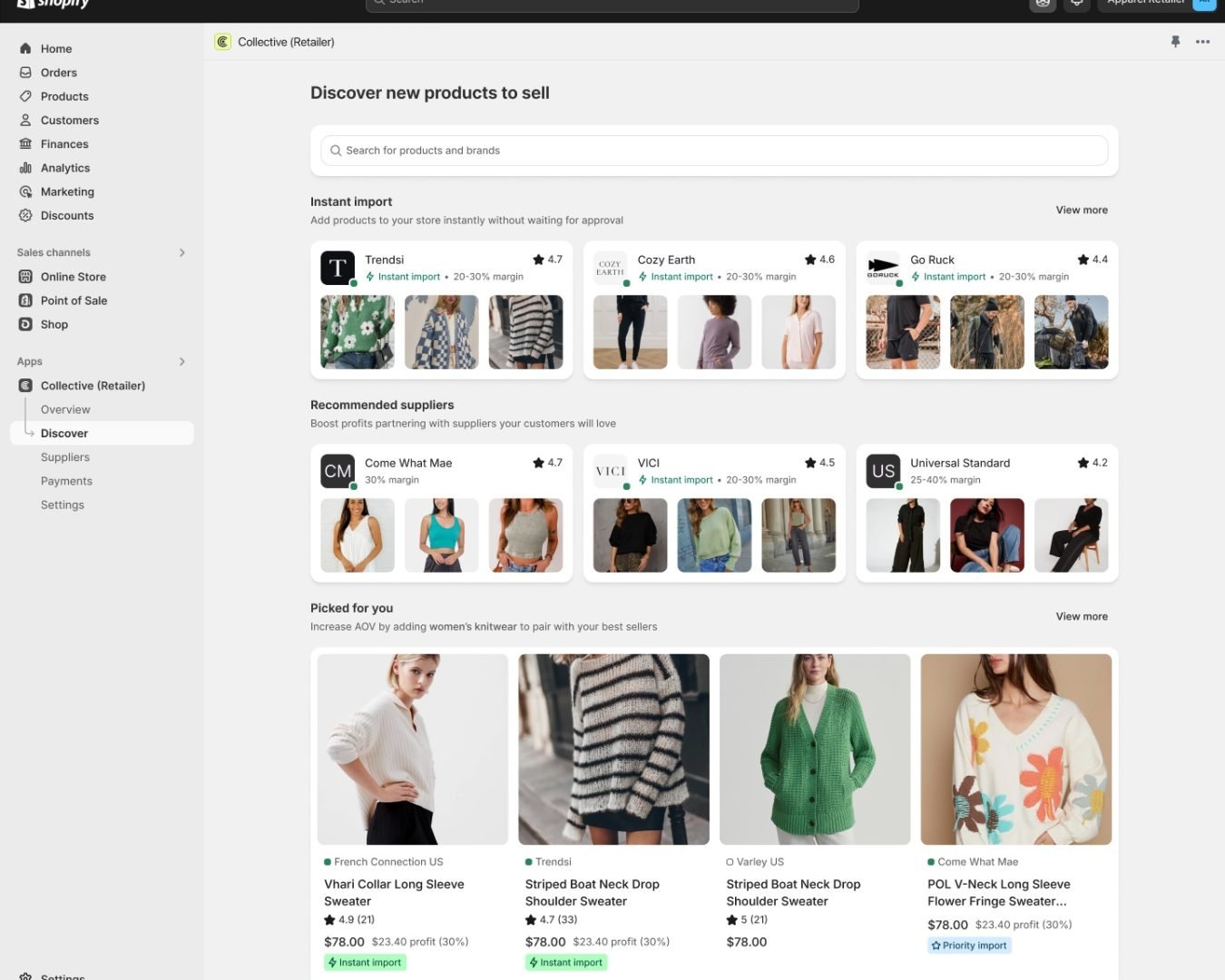Open the app Settings submenu item
The image size is (1225, 980).
click(x=63, y=505)
